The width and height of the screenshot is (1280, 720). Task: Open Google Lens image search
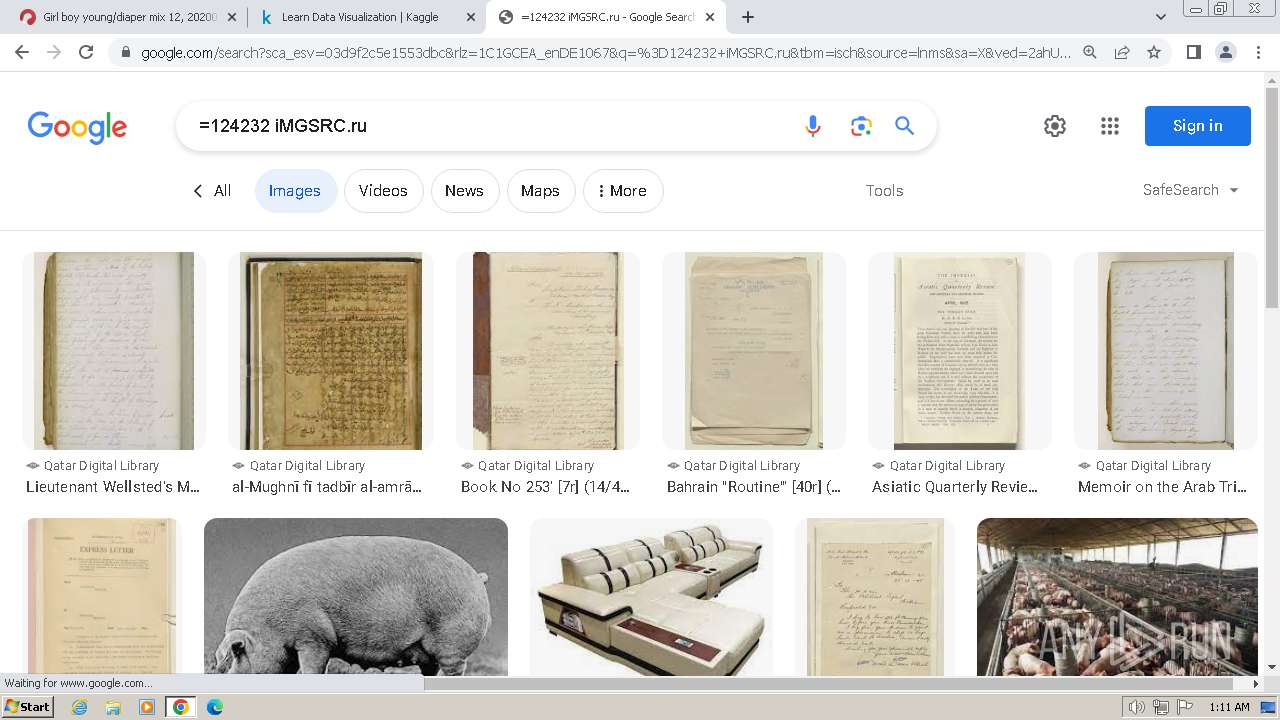pyautogui.click(x=861, y=126)
